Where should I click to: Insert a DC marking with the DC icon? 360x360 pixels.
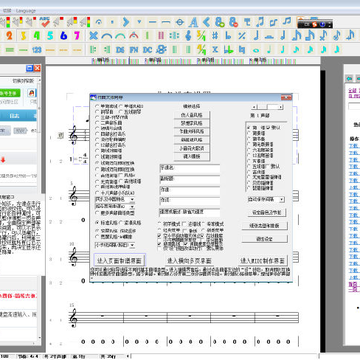147,50
